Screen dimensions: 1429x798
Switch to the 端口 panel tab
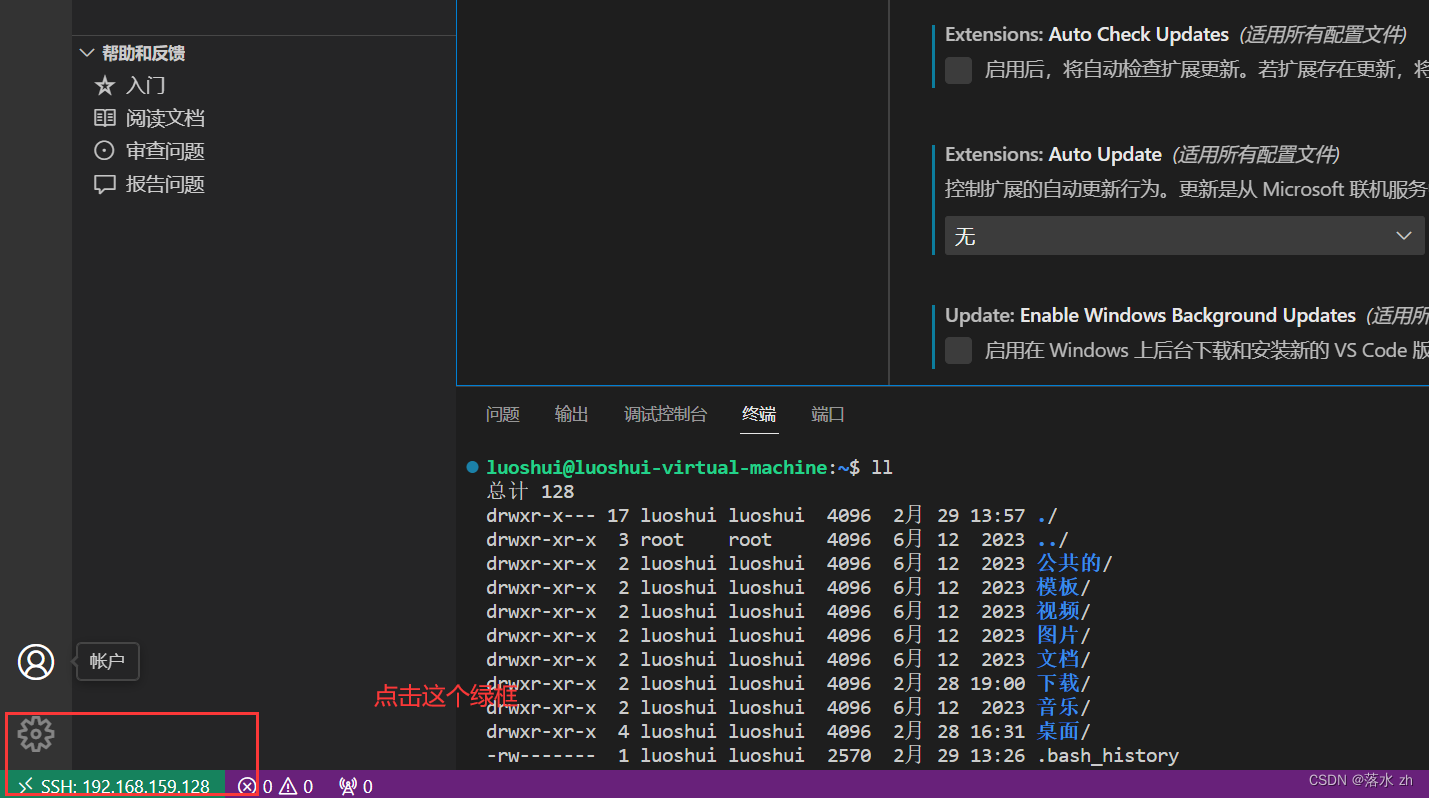pyautogui.click(x=828, y=414)
